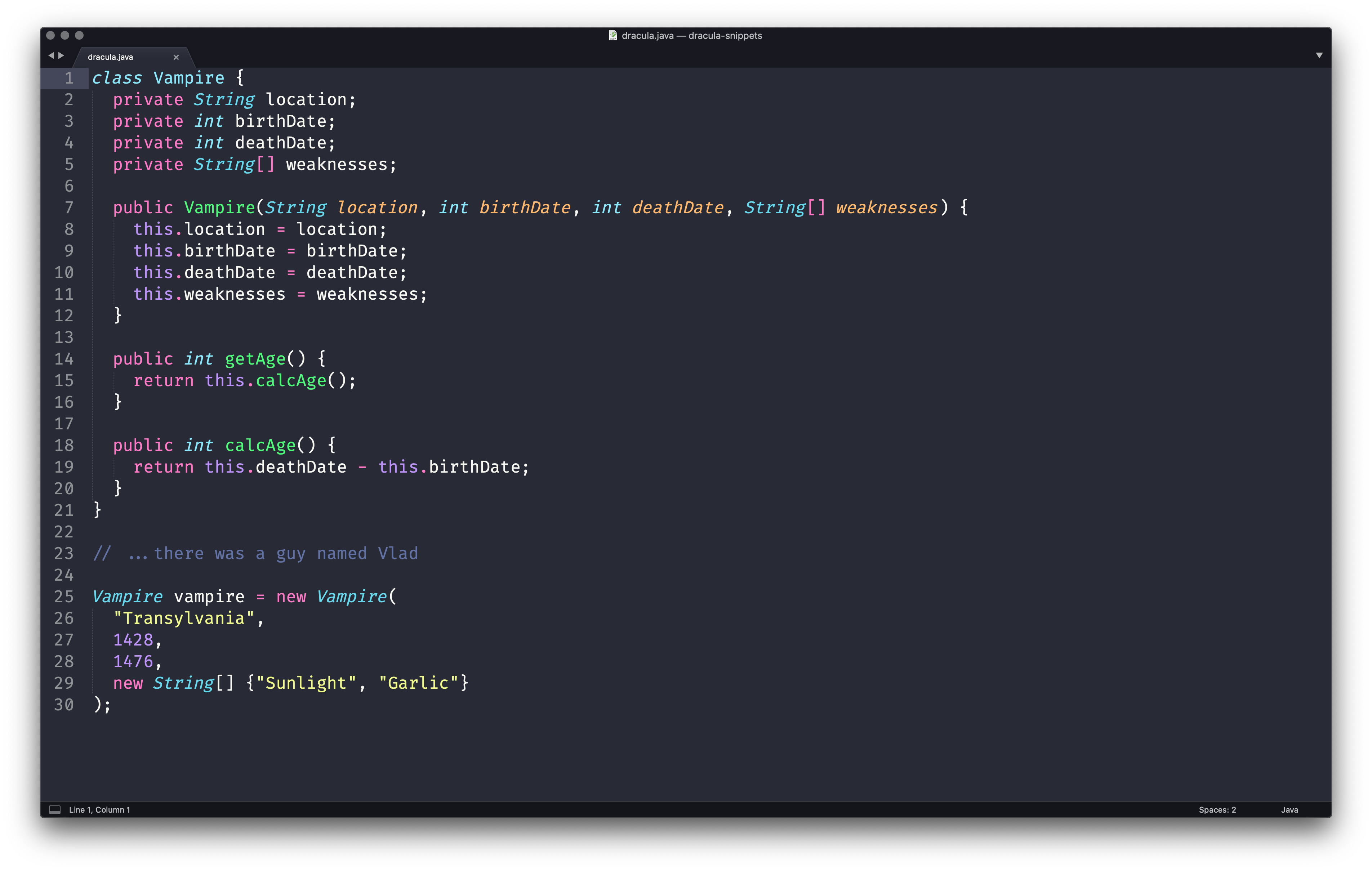Viewport: 1372px width, 871px height.
Task: Select the dracula.java tab
Action: 111,57
